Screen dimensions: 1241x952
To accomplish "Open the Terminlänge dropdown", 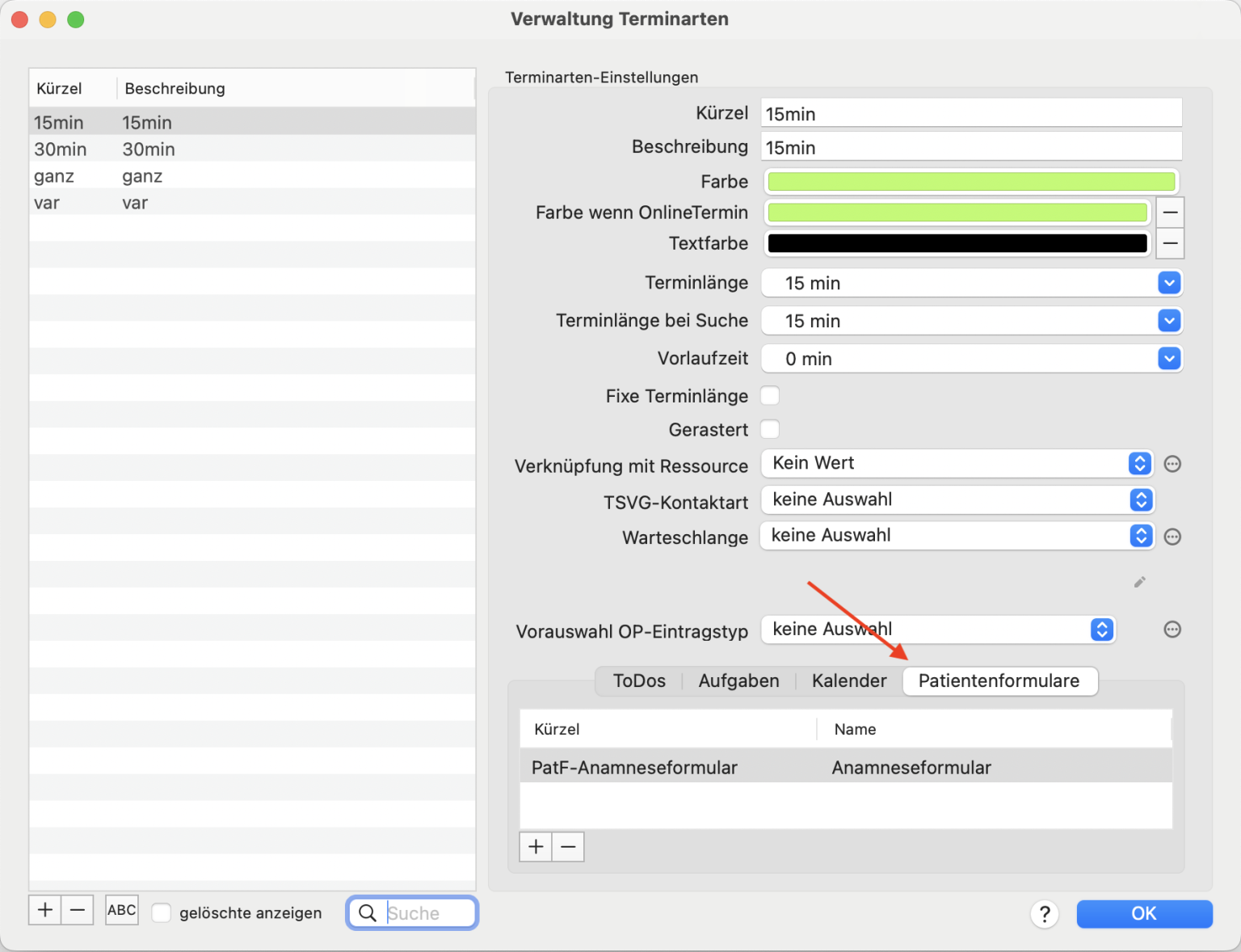I will pos(971,283).
